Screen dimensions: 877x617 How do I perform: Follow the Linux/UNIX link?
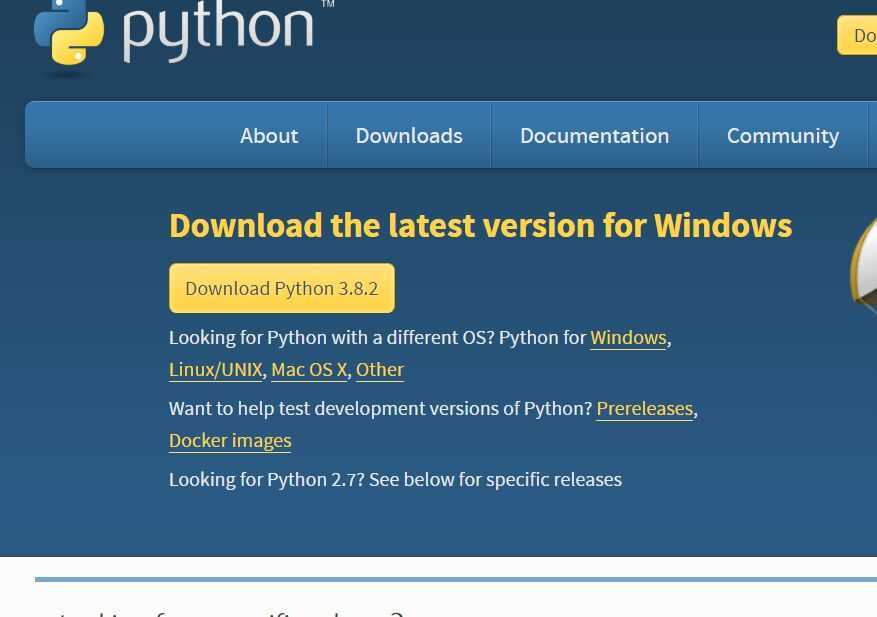[215, 370]
